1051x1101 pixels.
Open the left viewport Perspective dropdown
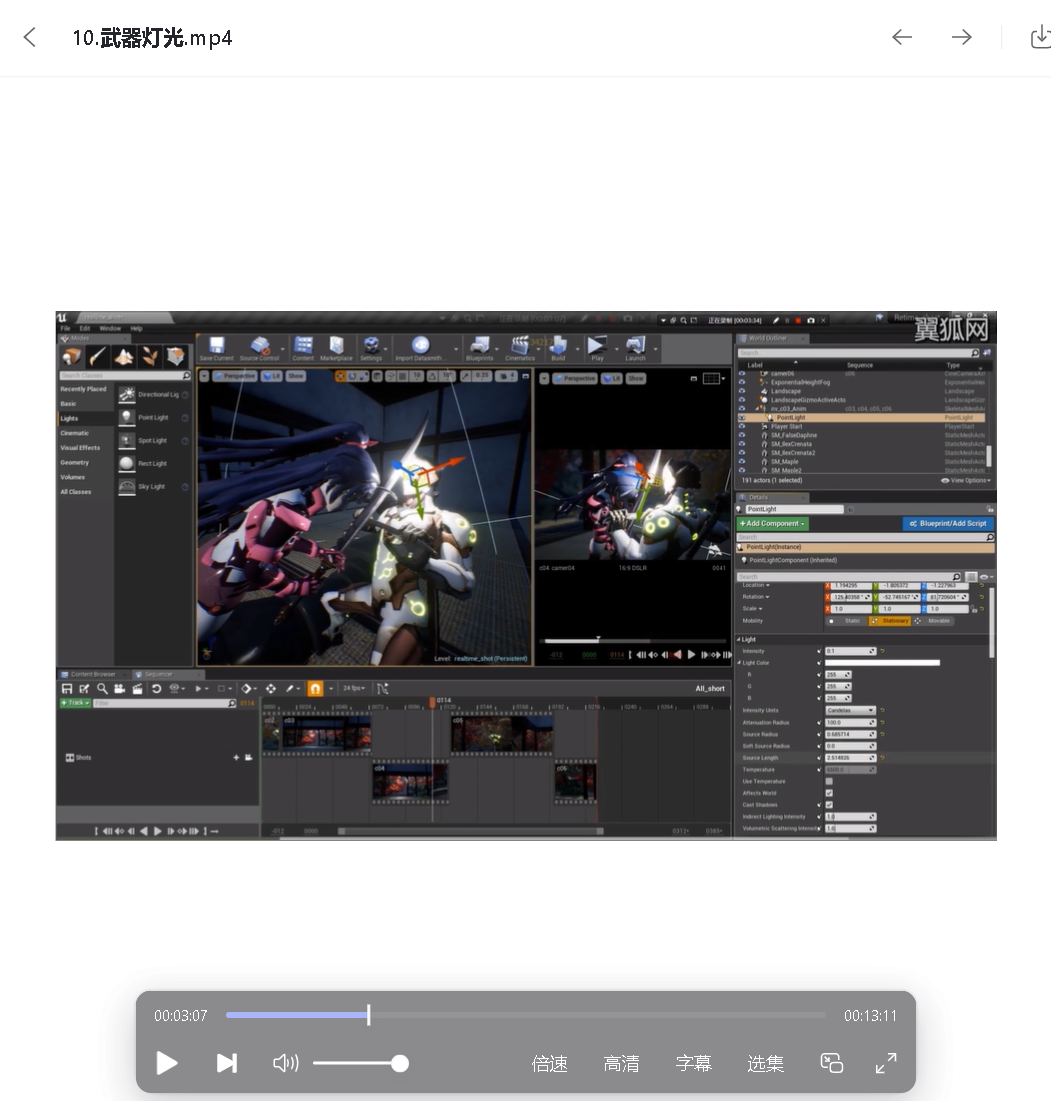tap(235, 376)
